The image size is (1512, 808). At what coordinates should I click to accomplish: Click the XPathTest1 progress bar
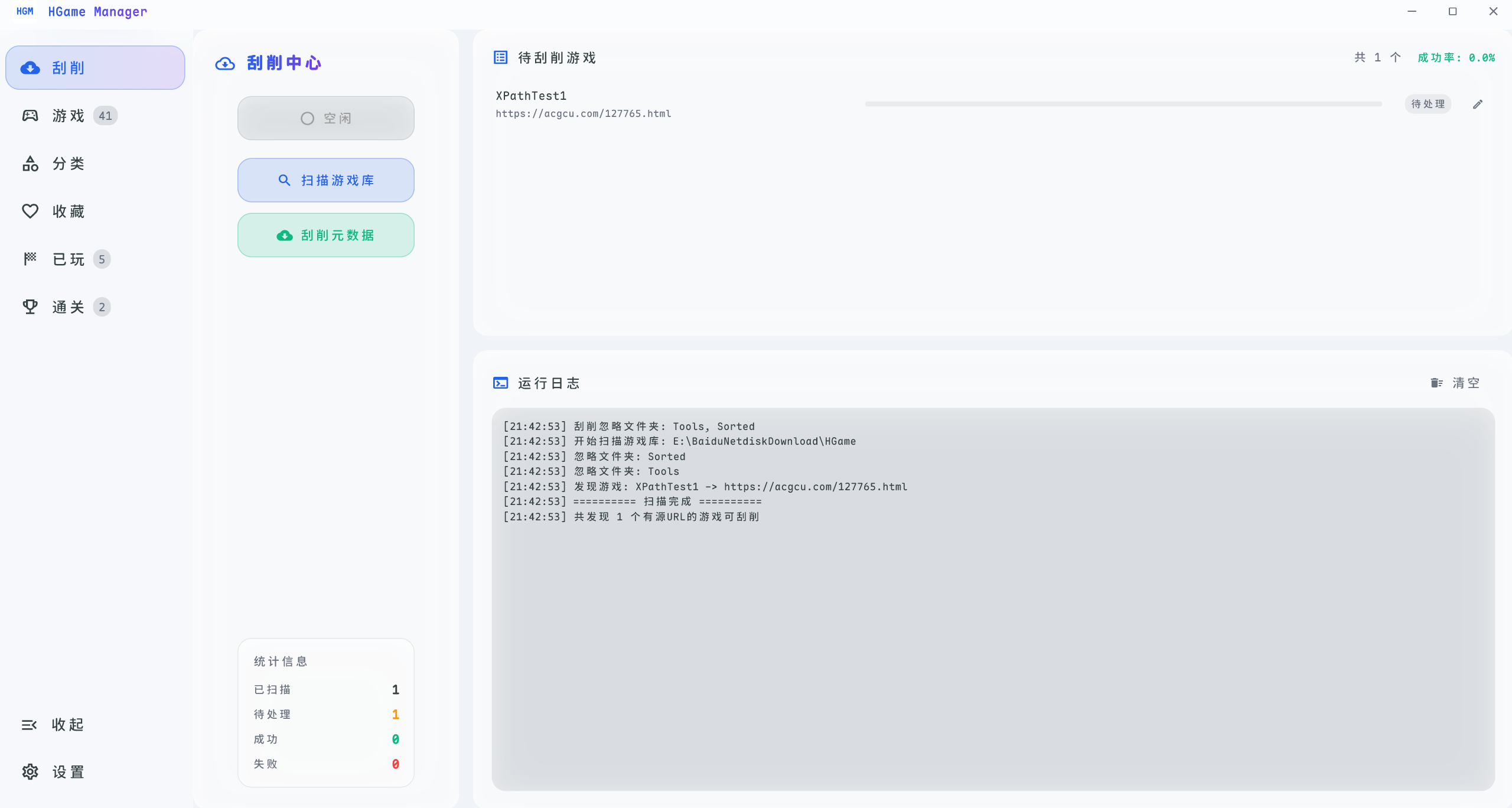pyautogui.click(x=1123, y=104)
